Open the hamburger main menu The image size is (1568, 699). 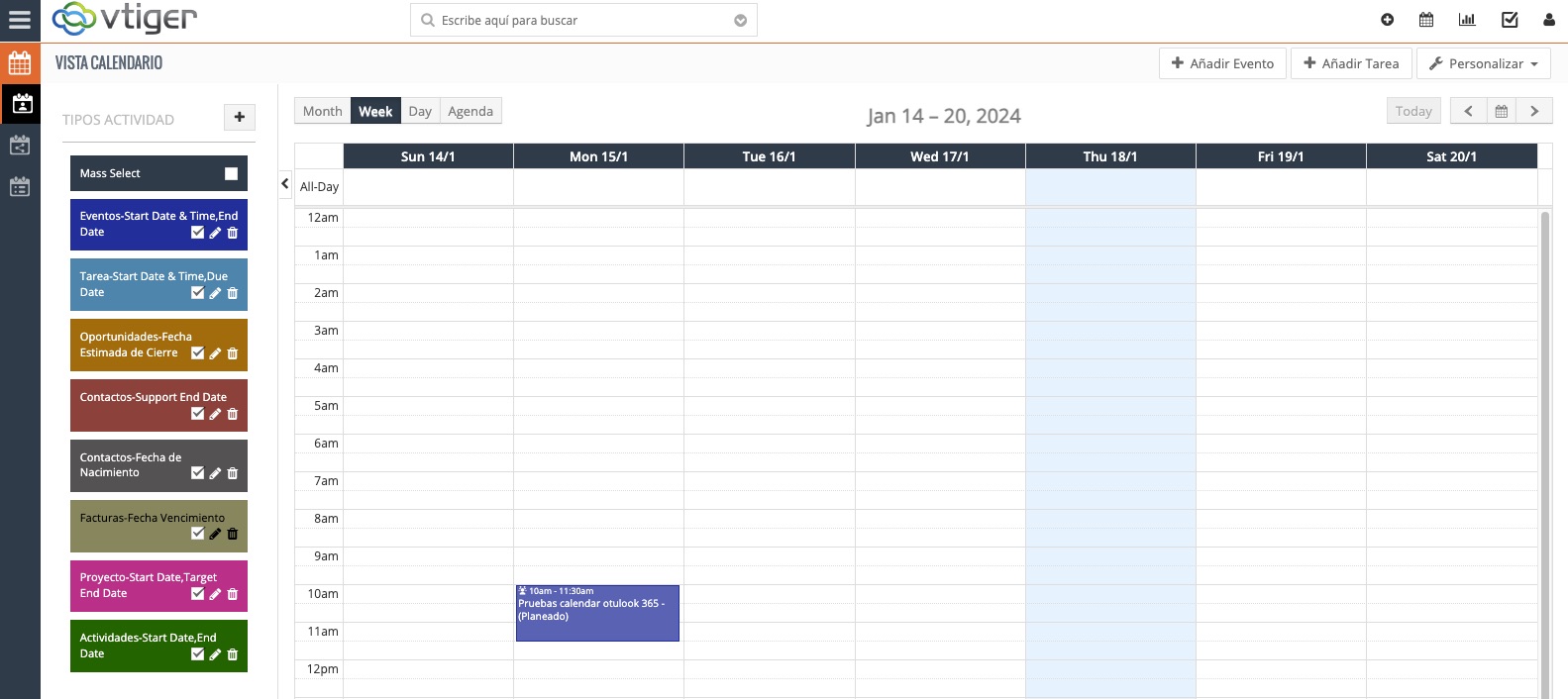20,20
